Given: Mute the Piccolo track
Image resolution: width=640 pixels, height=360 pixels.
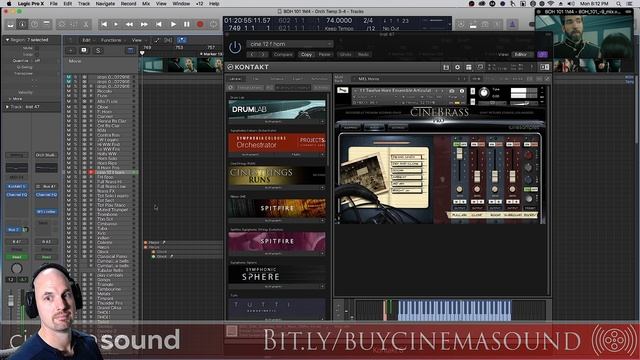Looking at the screenshot, I should coord(69,91).
